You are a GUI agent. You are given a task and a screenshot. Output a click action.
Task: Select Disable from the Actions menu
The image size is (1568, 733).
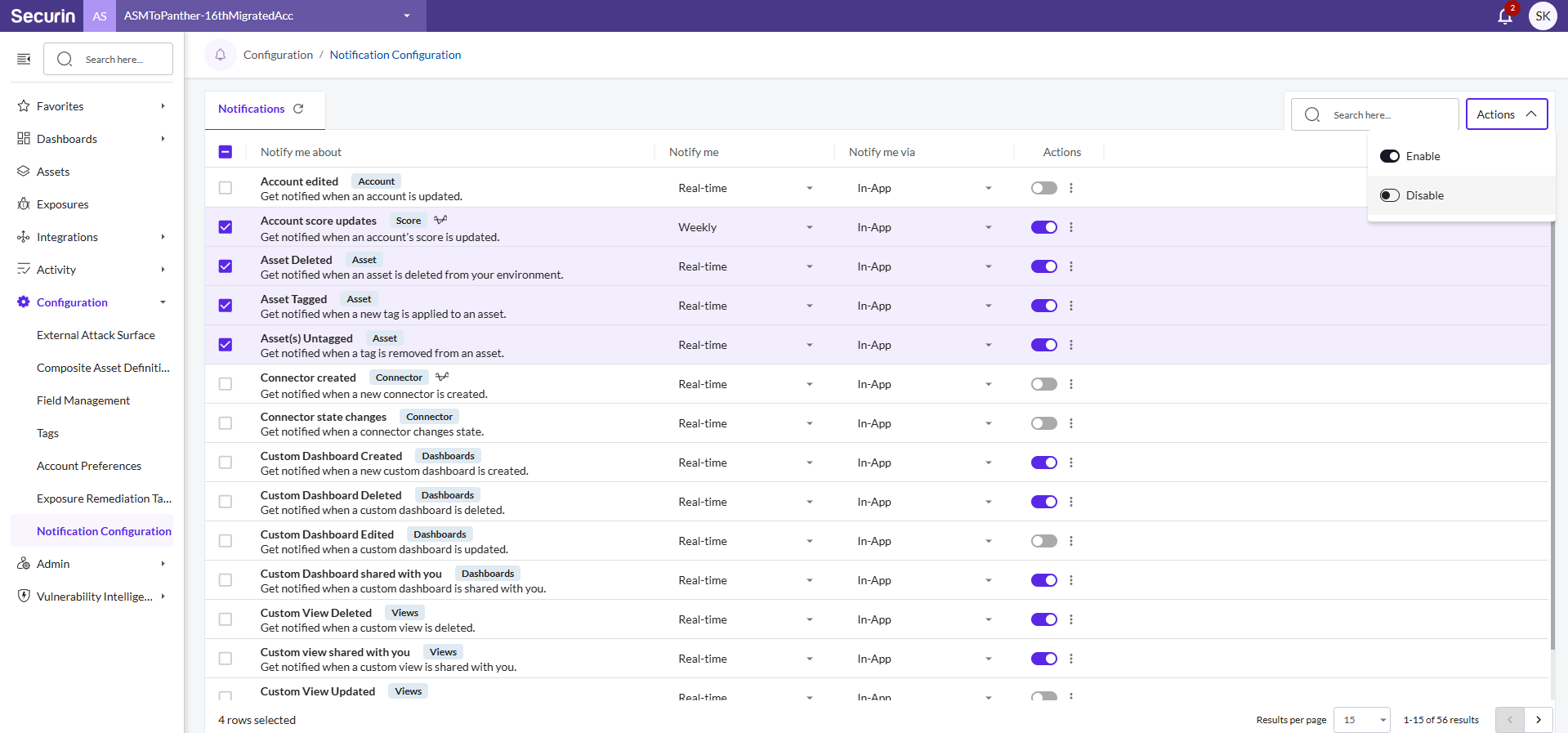click(1461, 195)
